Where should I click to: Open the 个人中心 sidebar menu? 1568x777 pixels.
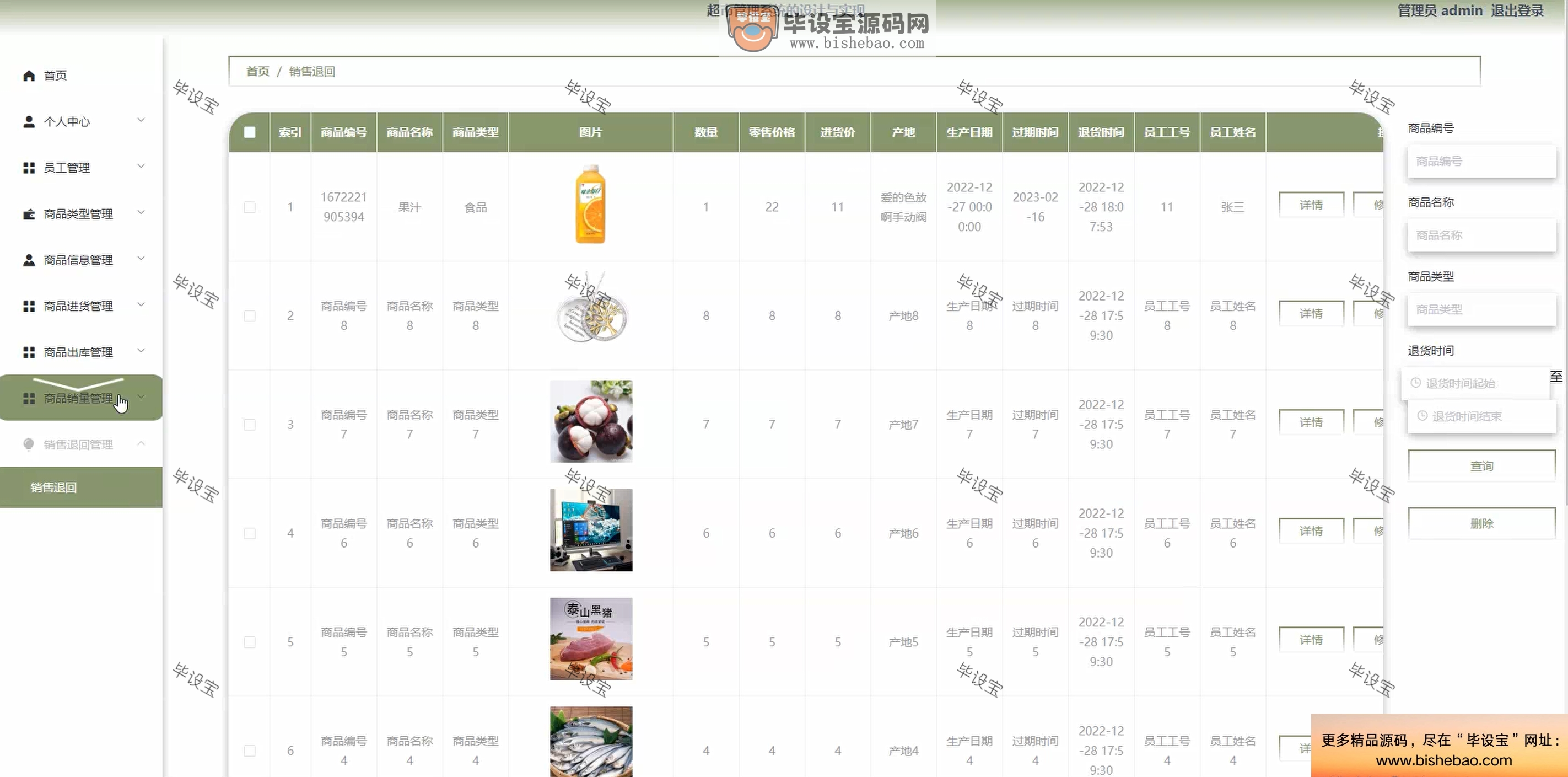pyautogui.click(x=81, y=122)
